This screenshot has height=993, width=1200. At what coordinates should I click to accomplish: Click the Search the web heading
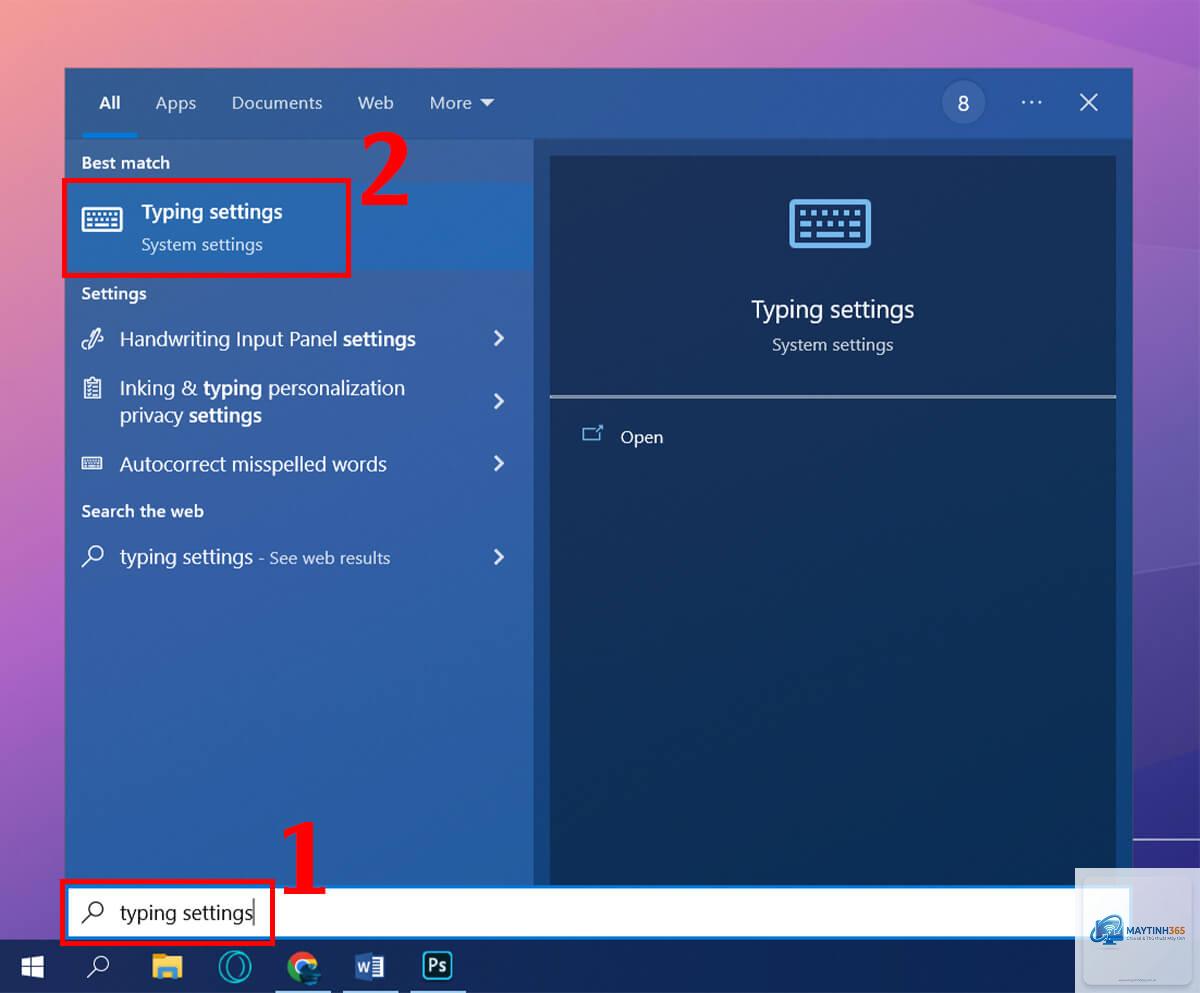click(x=142, y=511)
